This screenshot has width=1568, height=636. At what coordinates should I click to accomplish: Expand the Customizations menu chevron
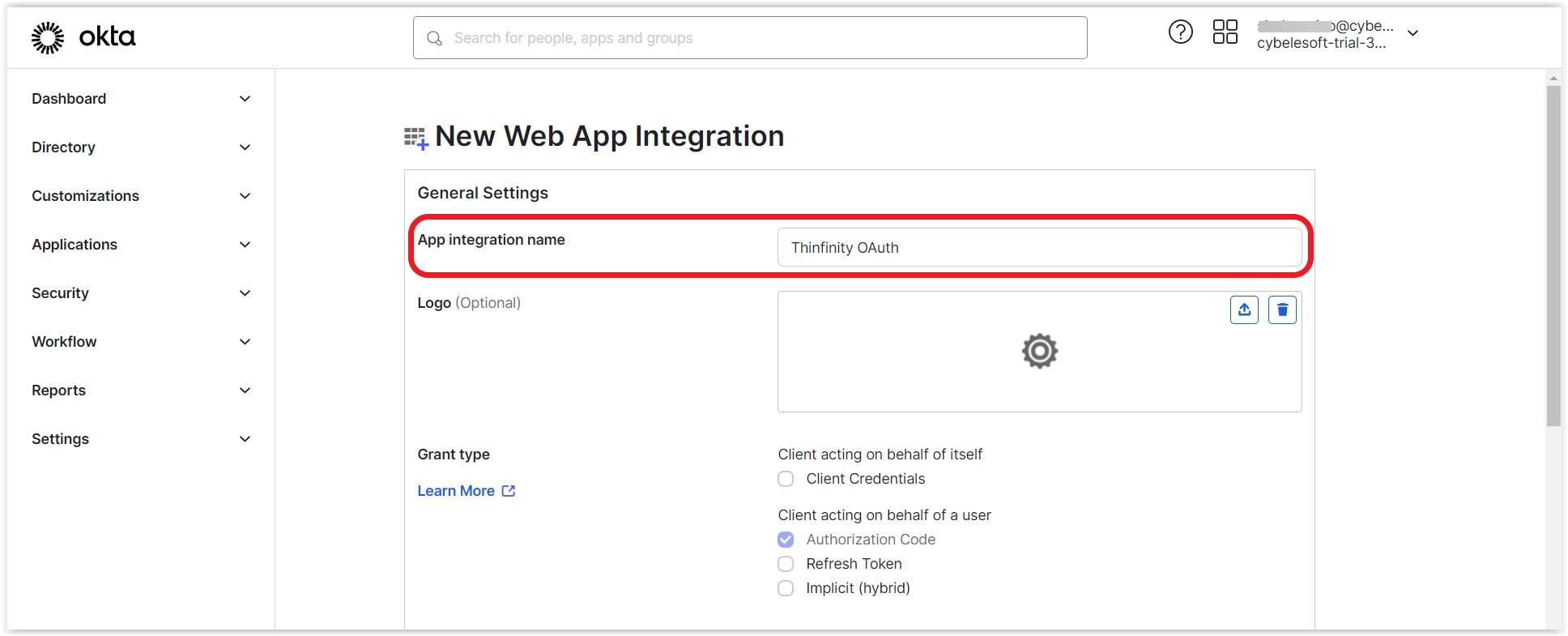[245, 196]
